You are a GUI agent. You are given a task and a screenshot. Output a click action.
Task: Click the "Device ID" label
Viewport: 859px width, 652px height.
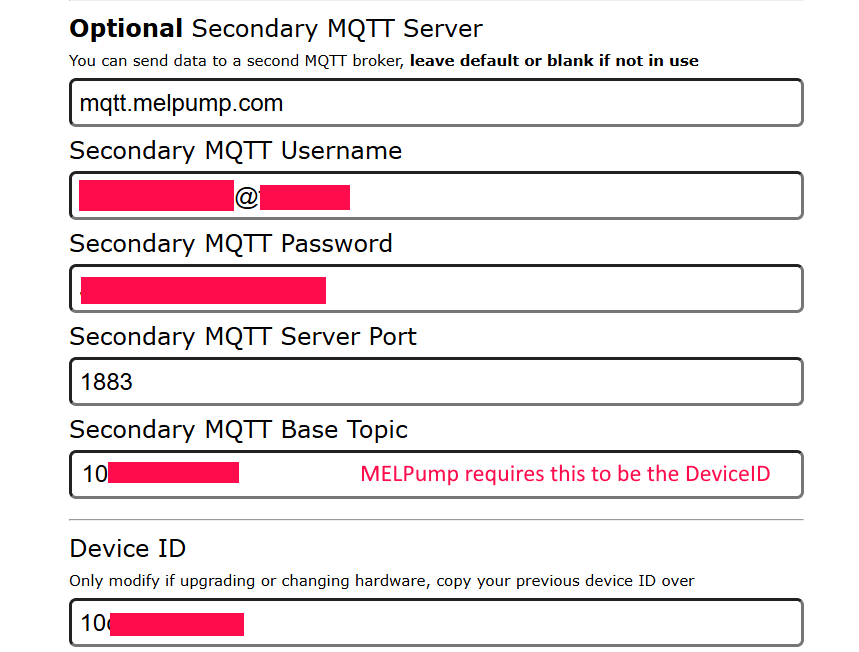tap(127, 549)
